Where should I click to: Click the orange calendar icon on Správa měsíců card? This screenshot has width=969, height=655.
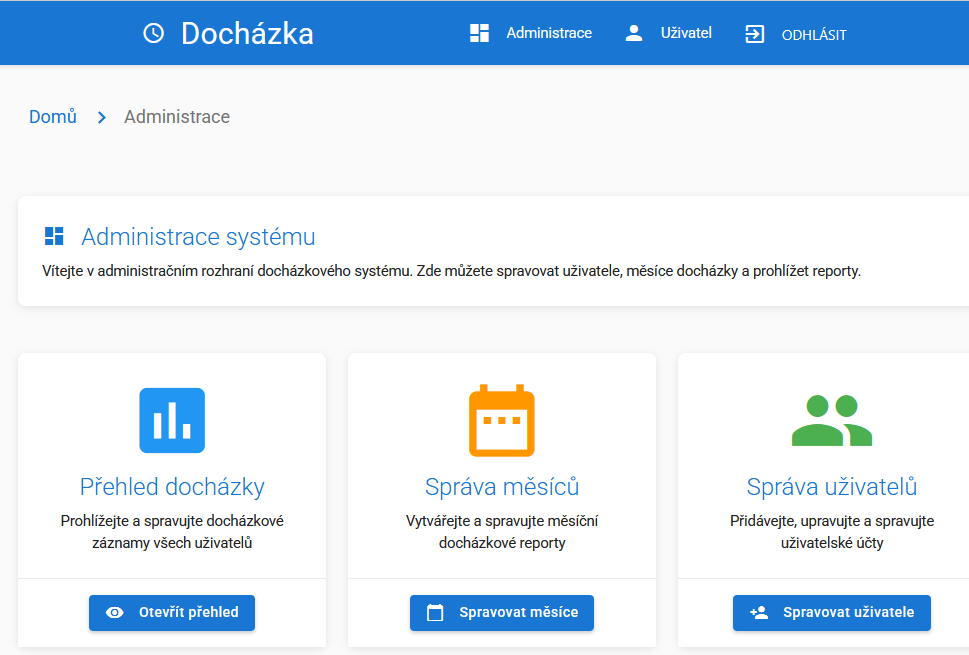pyautogui.click(x=501, y=420)
